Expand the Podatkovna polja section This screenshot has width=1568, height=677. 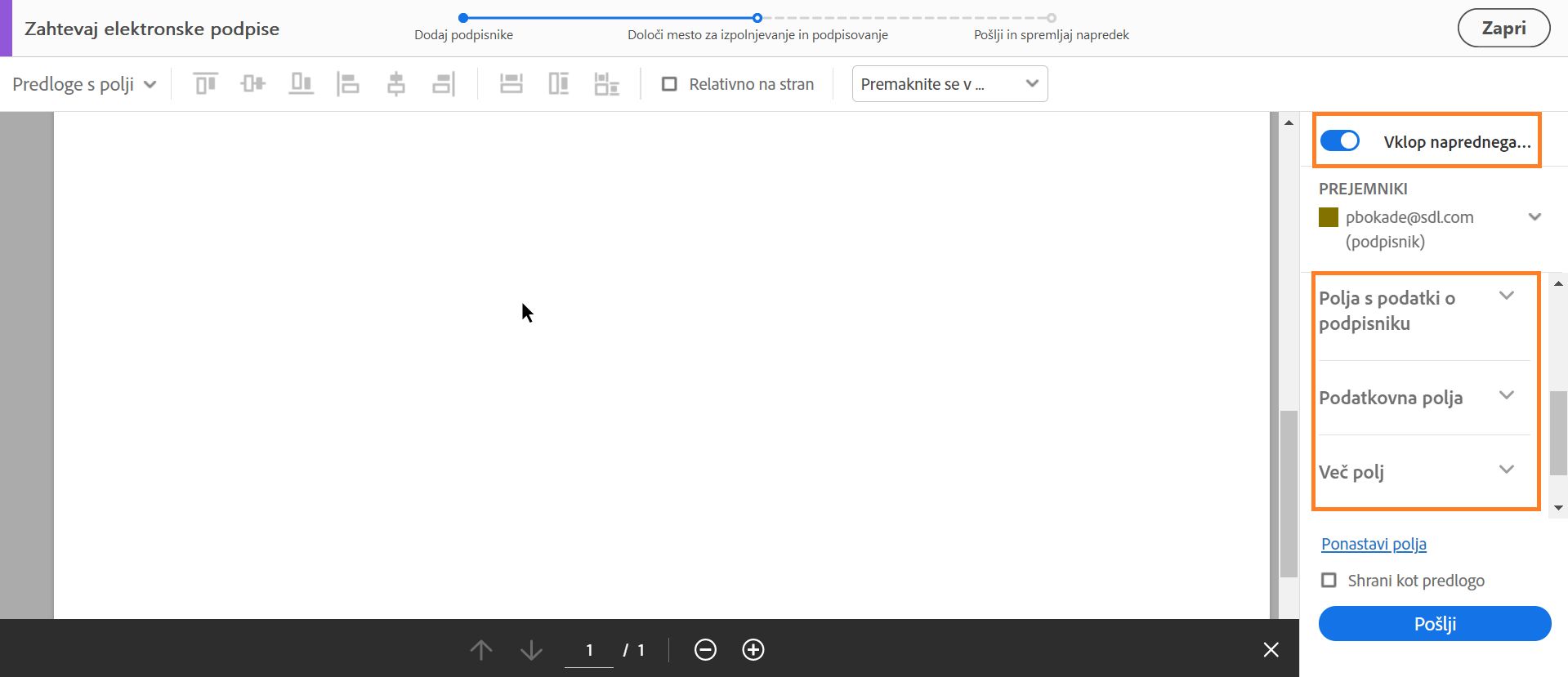(x=1507, y=395)
